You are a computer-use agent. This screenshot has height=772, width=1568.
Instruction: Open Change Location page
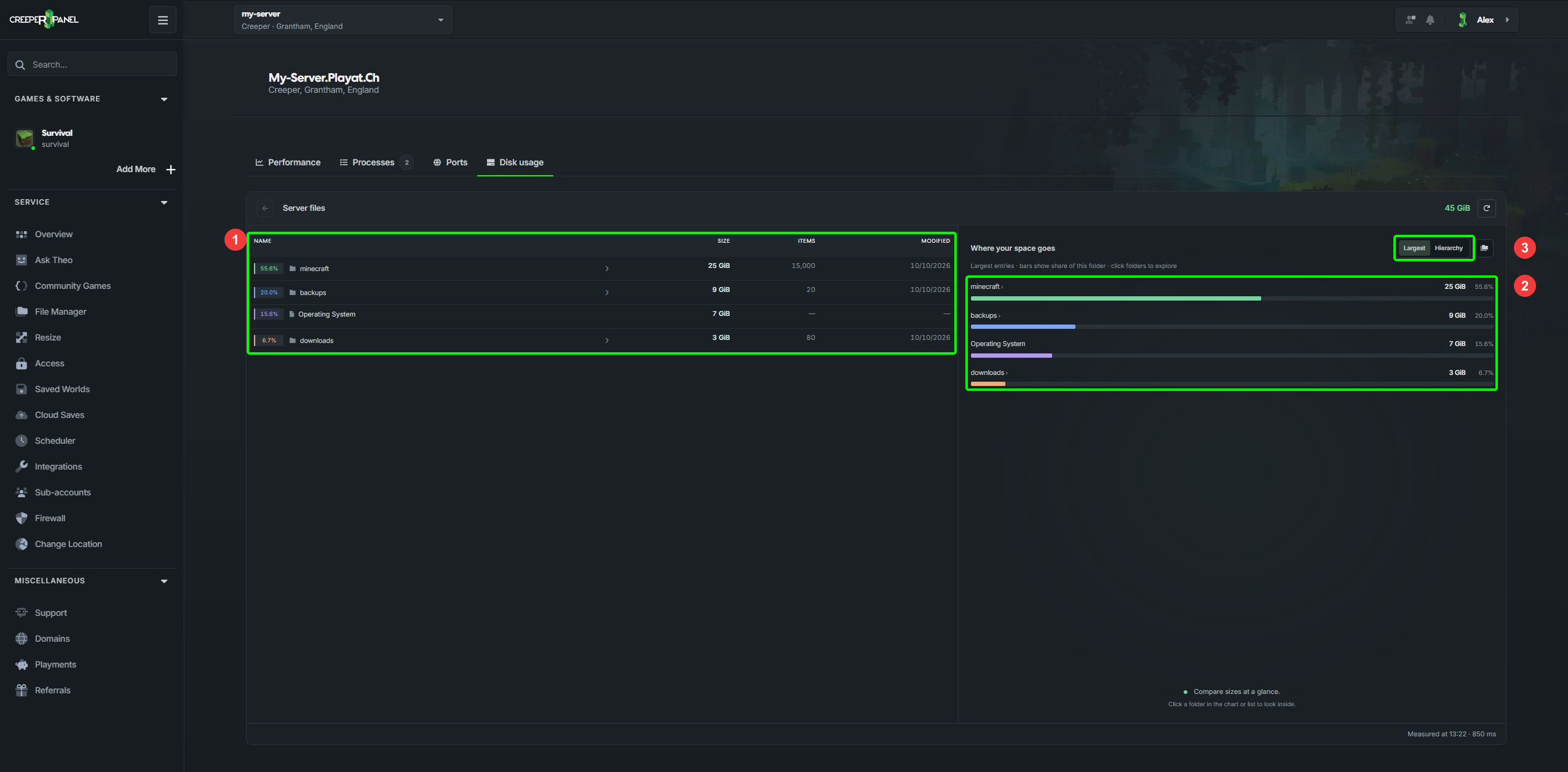tap(68, 544)
